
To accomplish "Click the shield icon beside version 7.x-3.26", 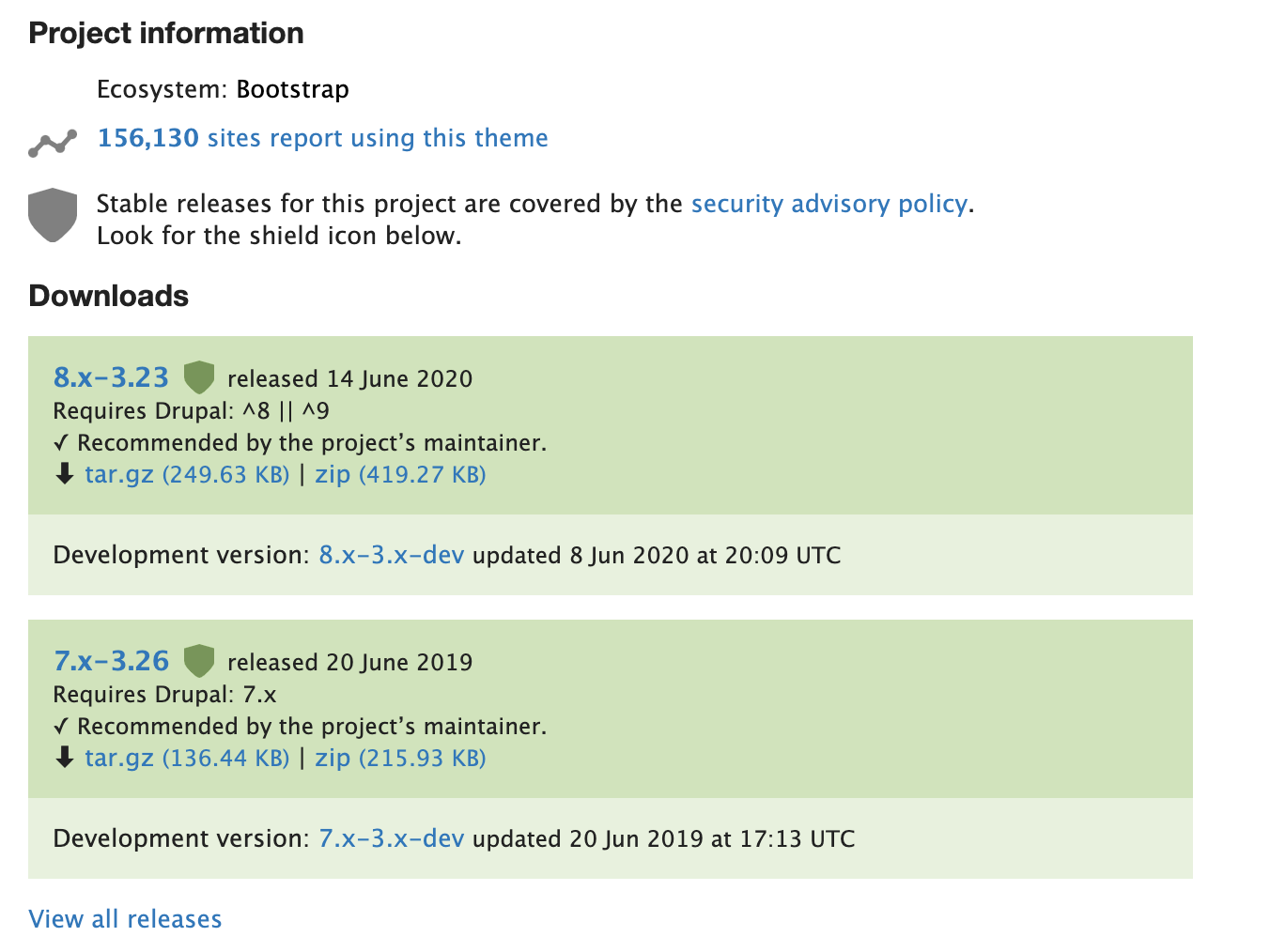I will click(x=199, y=660).
